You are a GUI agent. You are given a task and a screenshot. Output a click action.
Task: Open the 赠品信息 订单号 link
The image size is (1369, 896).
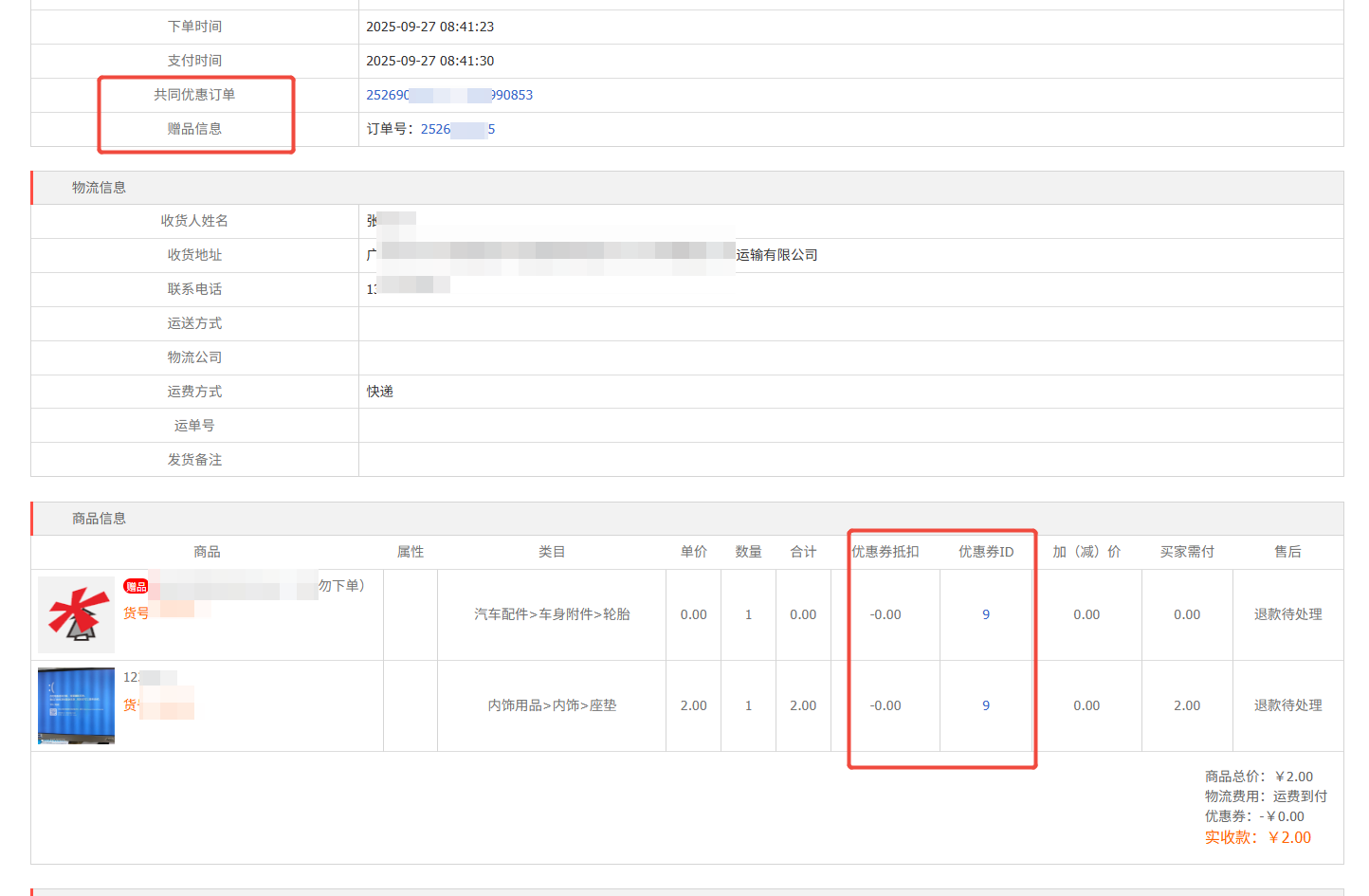point(458,129)
